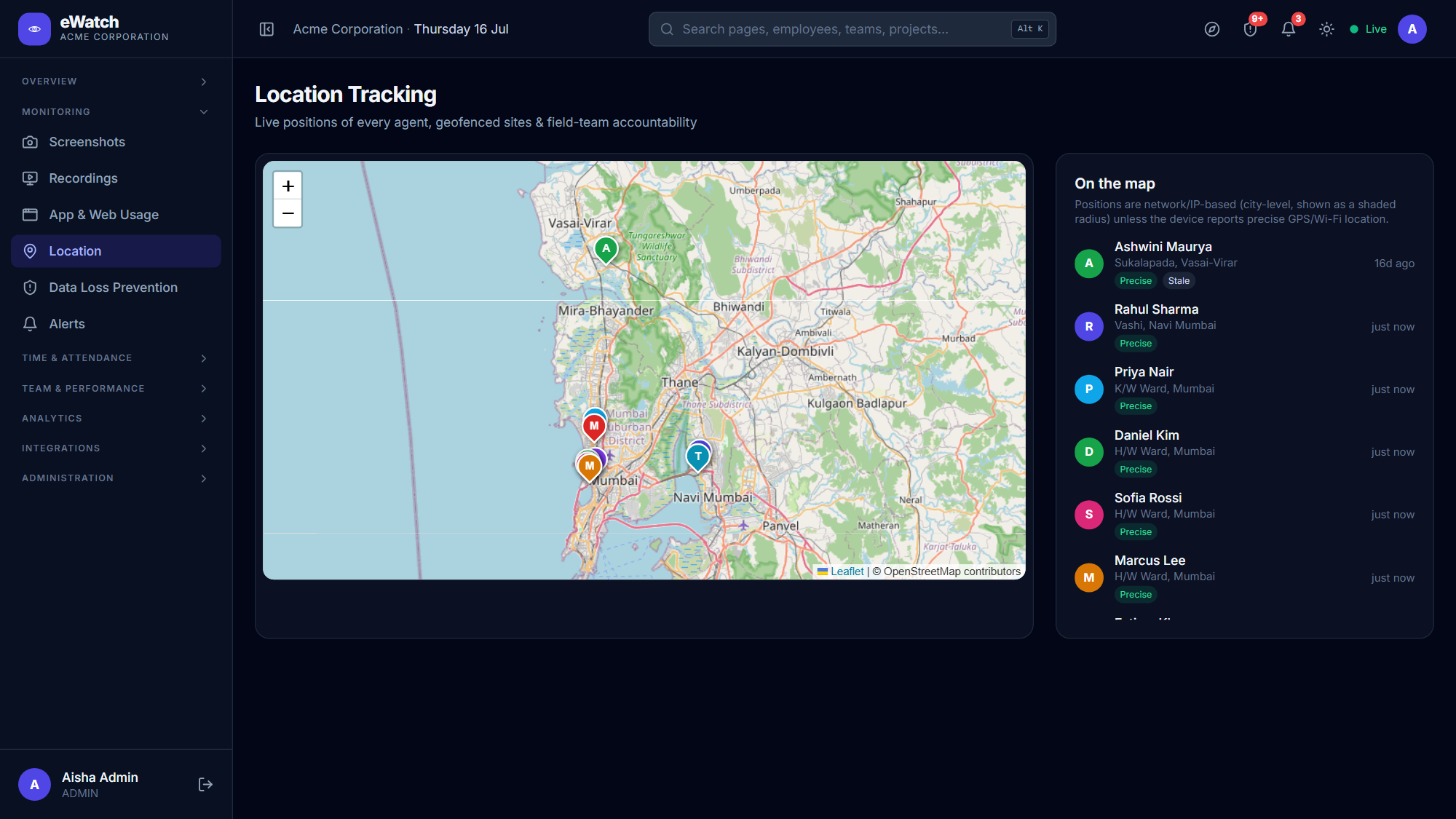This screenshot has height=819, width=1456.
Task: Select Priya Nair in the list
Action: (1244, 389)
